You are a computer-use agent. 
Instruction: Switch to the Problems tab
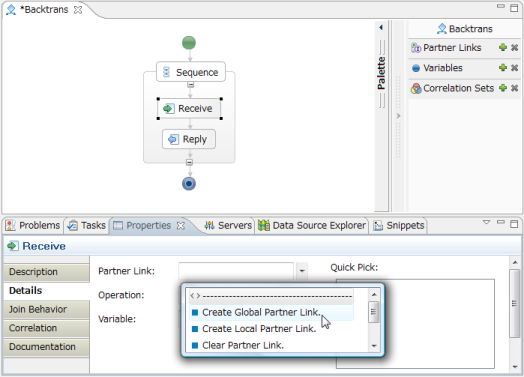click(x=33, y=226)
